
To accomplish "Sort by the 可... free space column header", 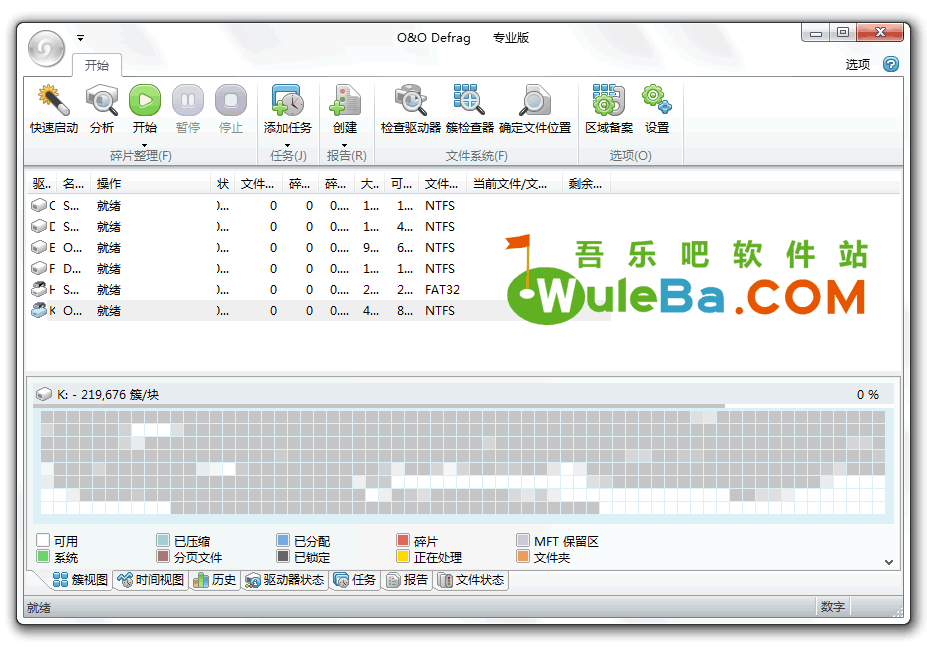I will click(401, 184).
